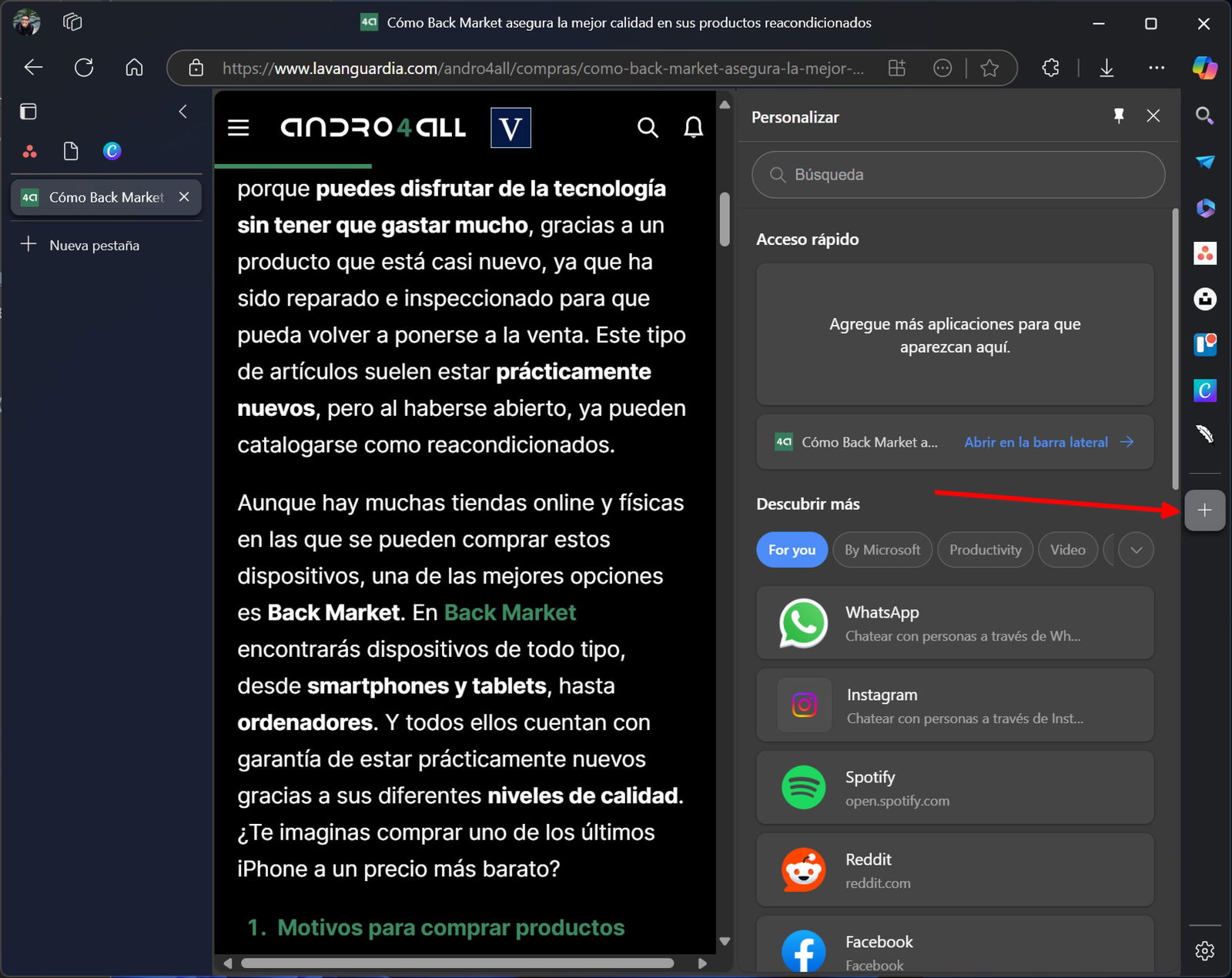Add Instagram to the sidebar
This screenshot has height=978, width=1232.
(x=955, y=705)
